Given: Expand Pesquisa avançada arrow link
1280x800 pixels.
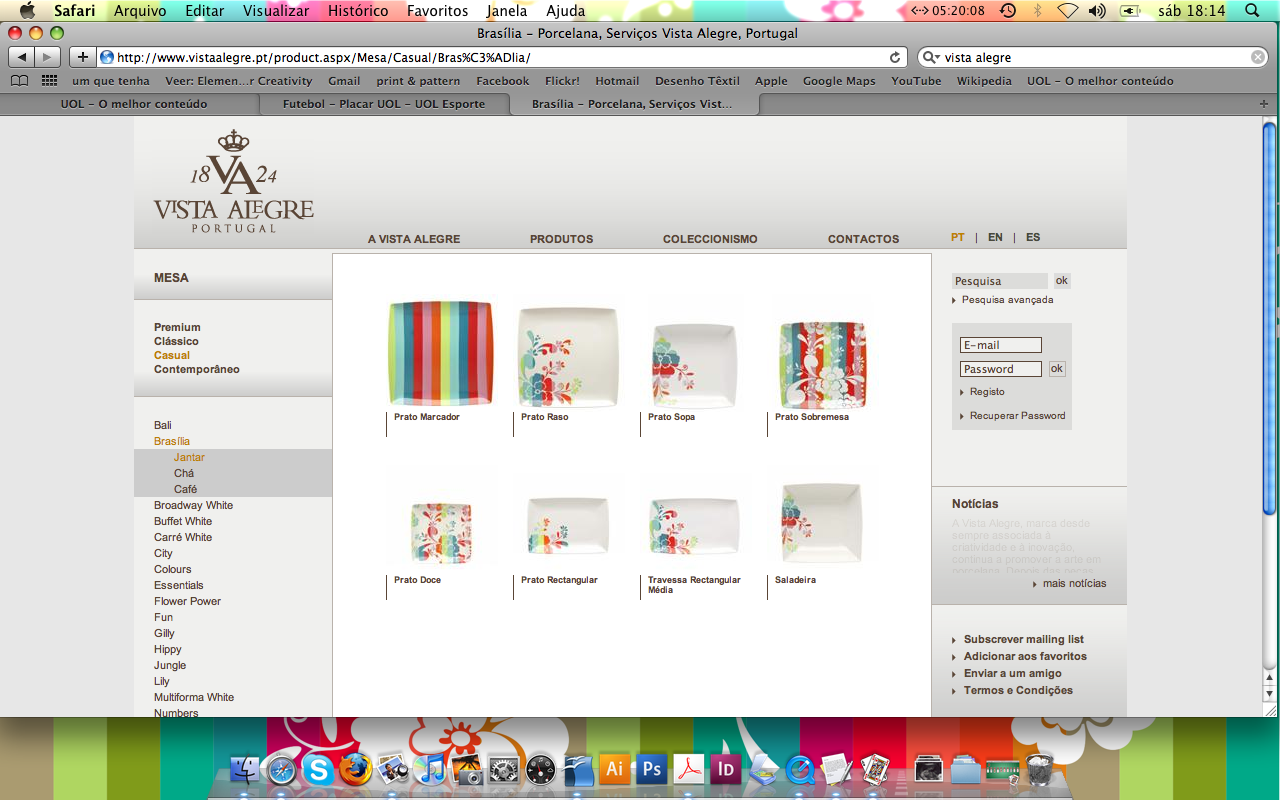Looking at the screenshot, I should [1002, 300].
